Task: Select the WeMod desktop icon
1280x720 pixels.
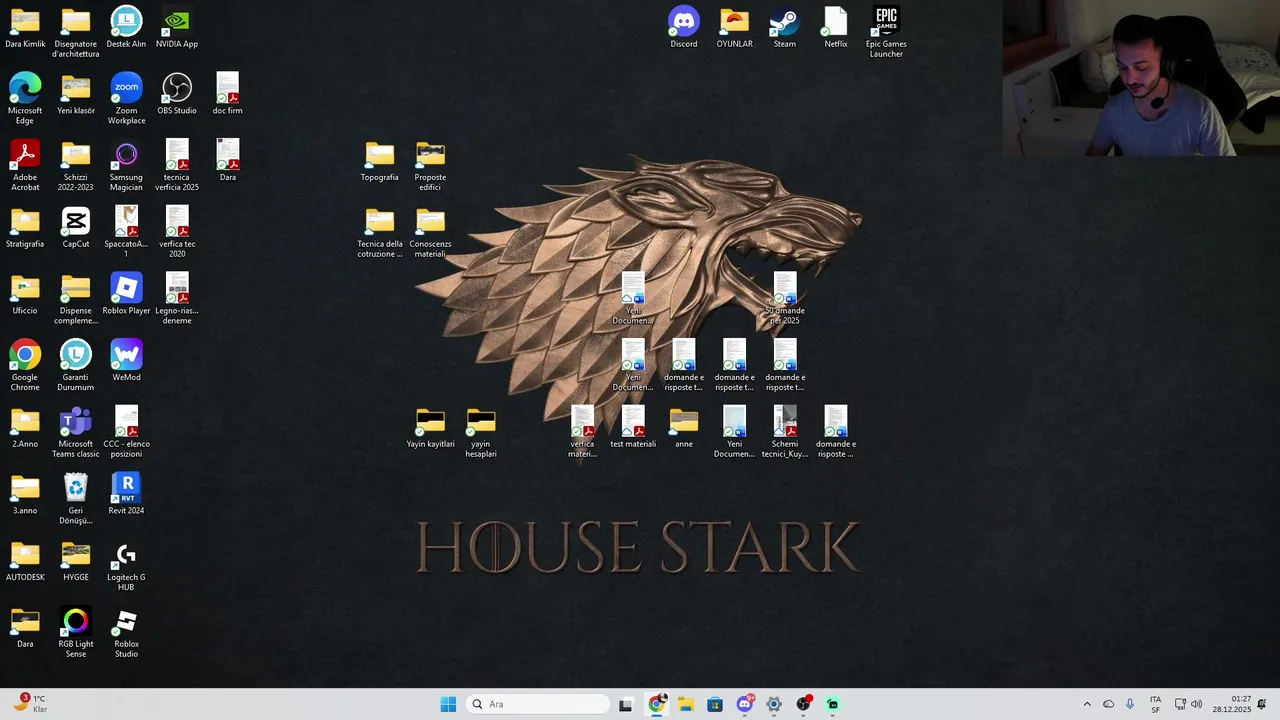Action: [126, 360]
